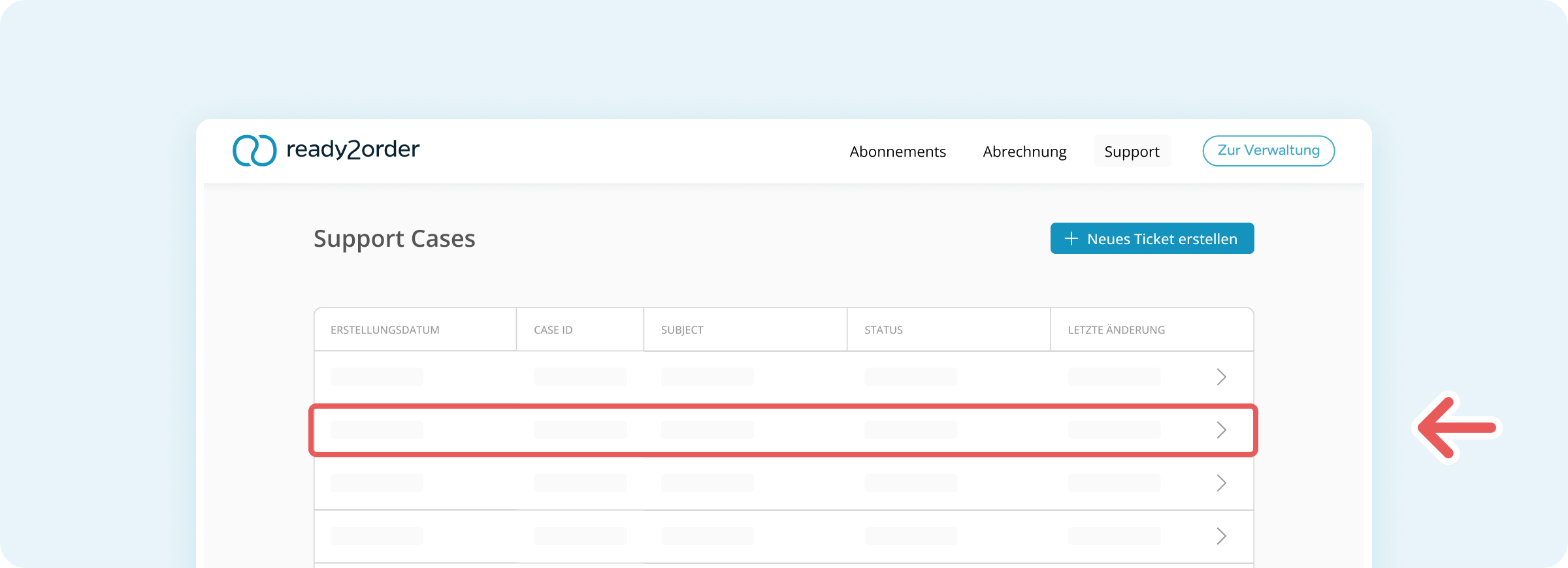Open fourth support case row chevron
The image size is (1568, 568).
[x=1221, y=536]
